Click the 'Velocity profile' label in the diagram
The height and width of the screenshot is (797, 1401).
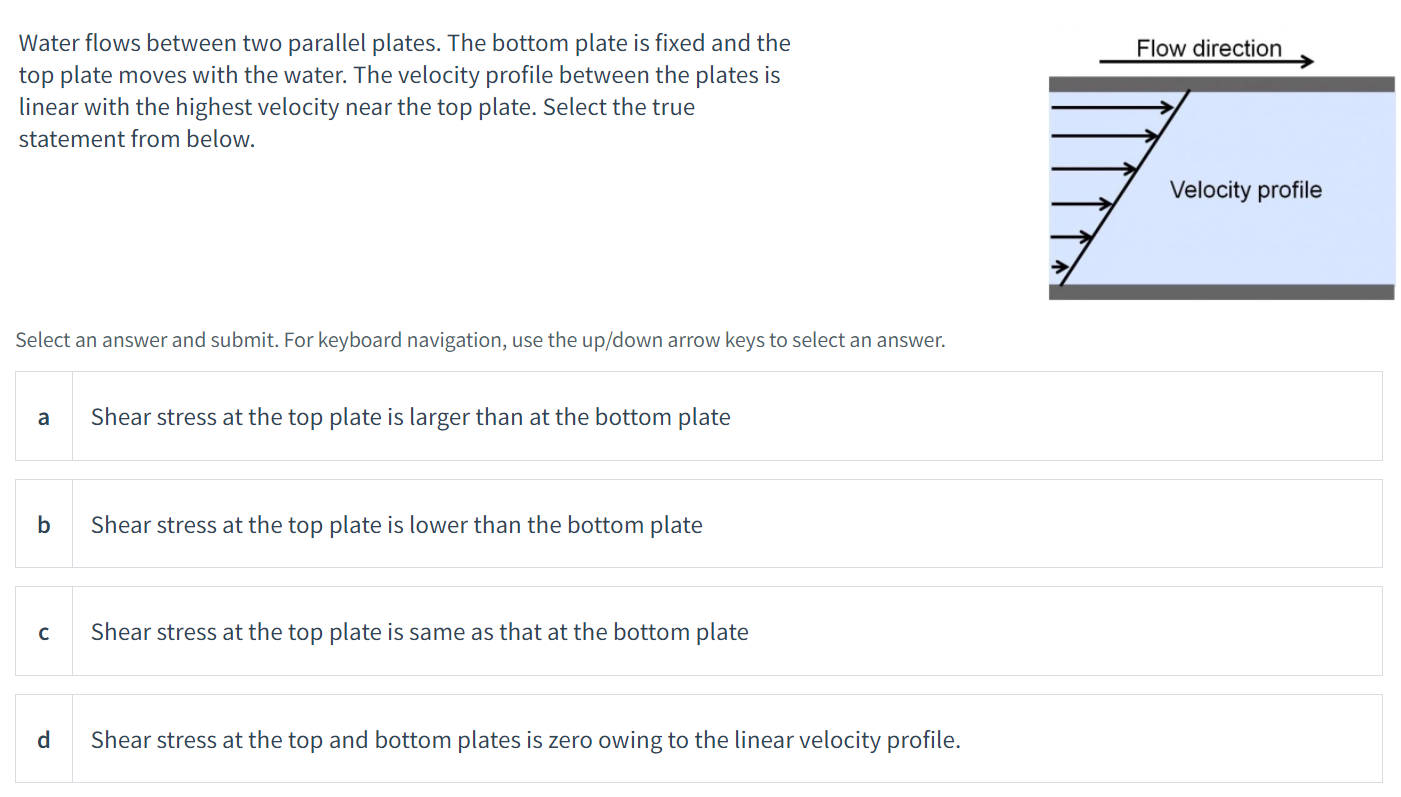pyautogui.click(x=1245, y=189)
